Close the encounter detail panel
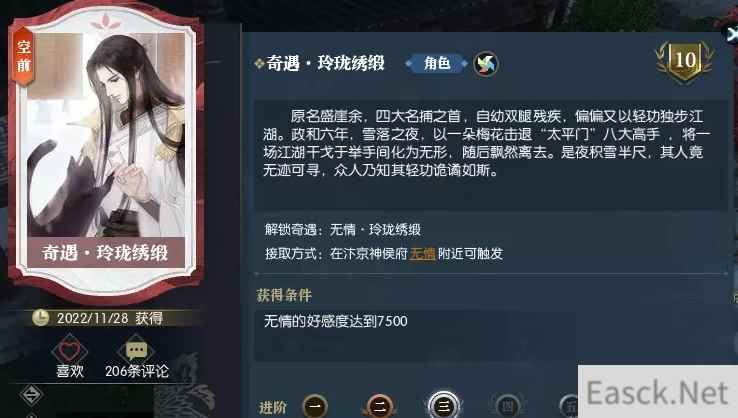The image size is (738, 418). click(732, 34)
